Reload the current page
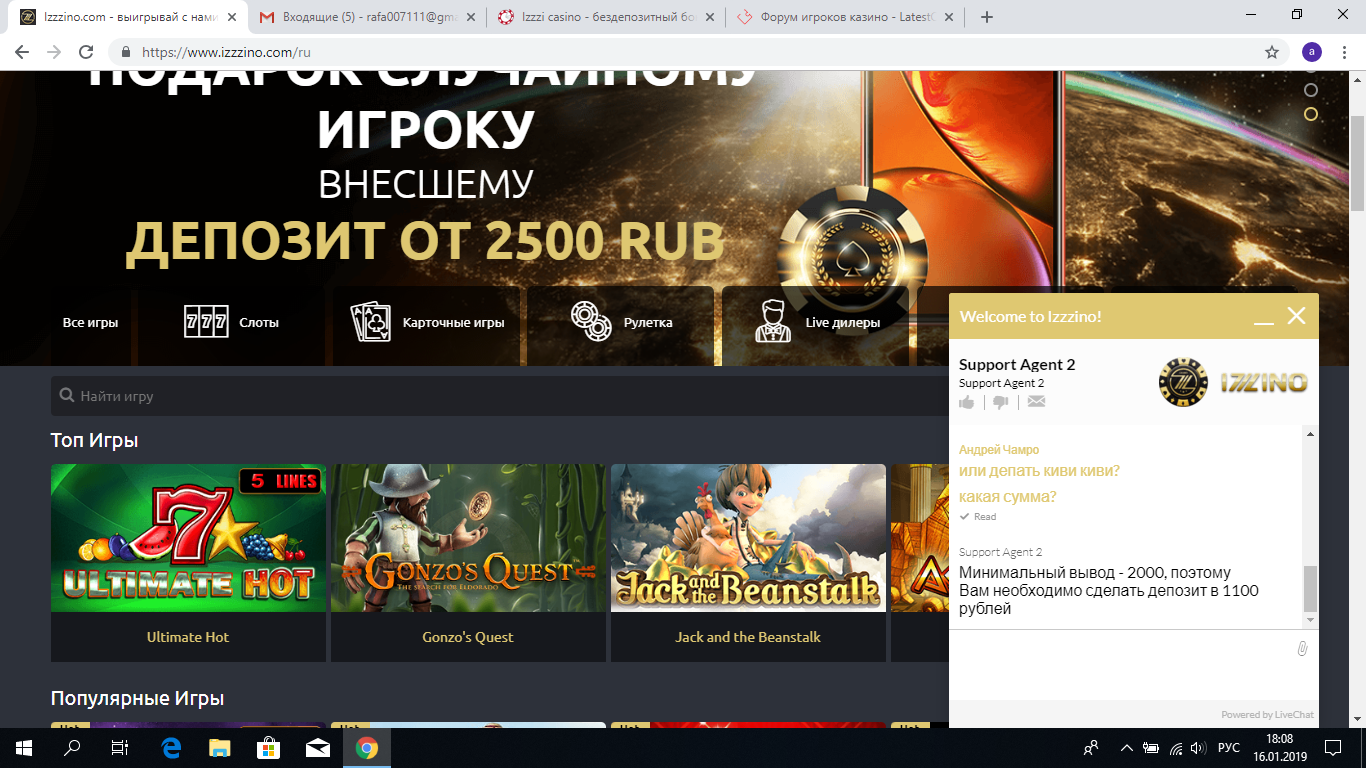 click(86, 52)
